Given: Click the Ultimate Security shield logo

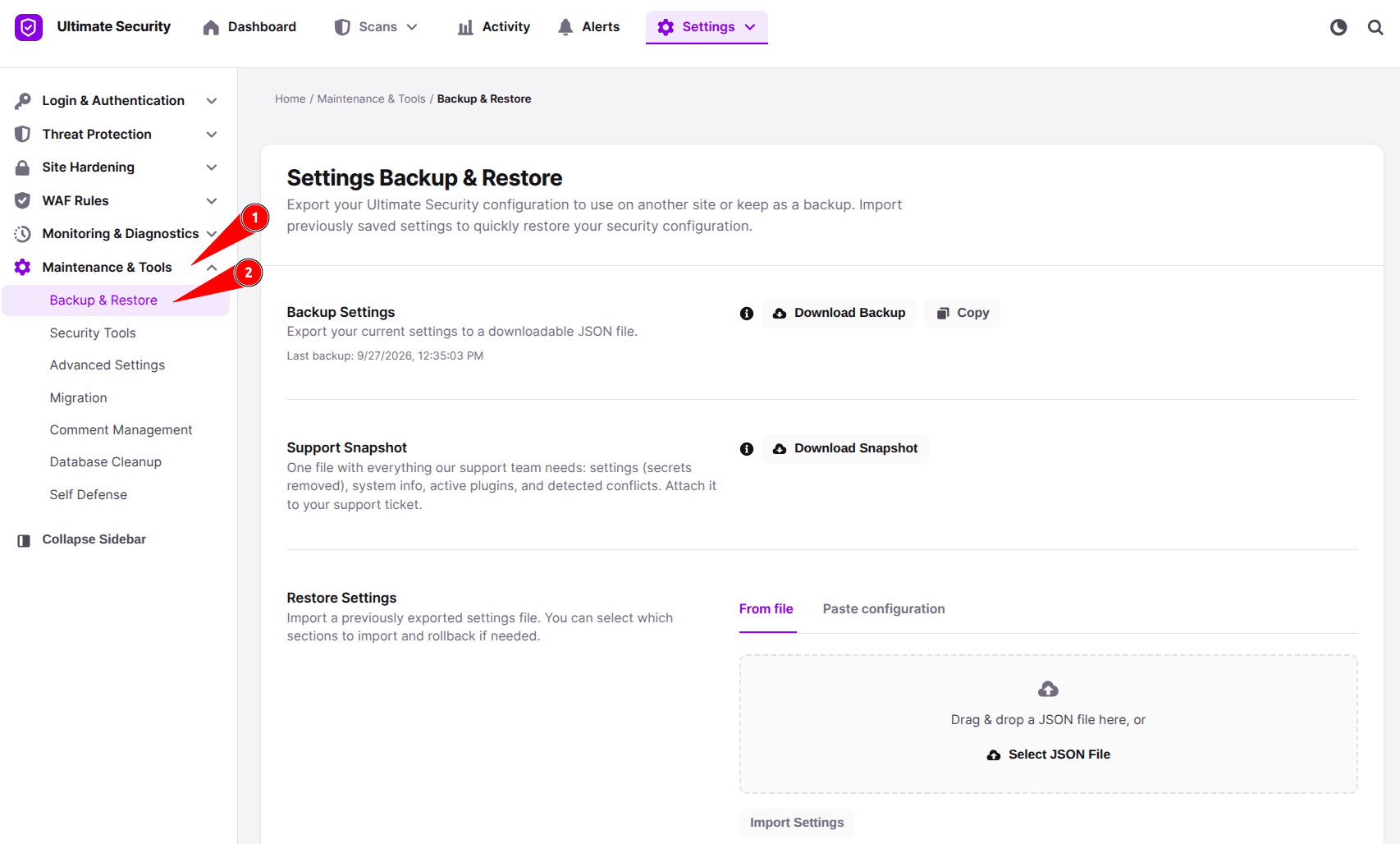Looking at the screenshot, I should click(29, 27).
